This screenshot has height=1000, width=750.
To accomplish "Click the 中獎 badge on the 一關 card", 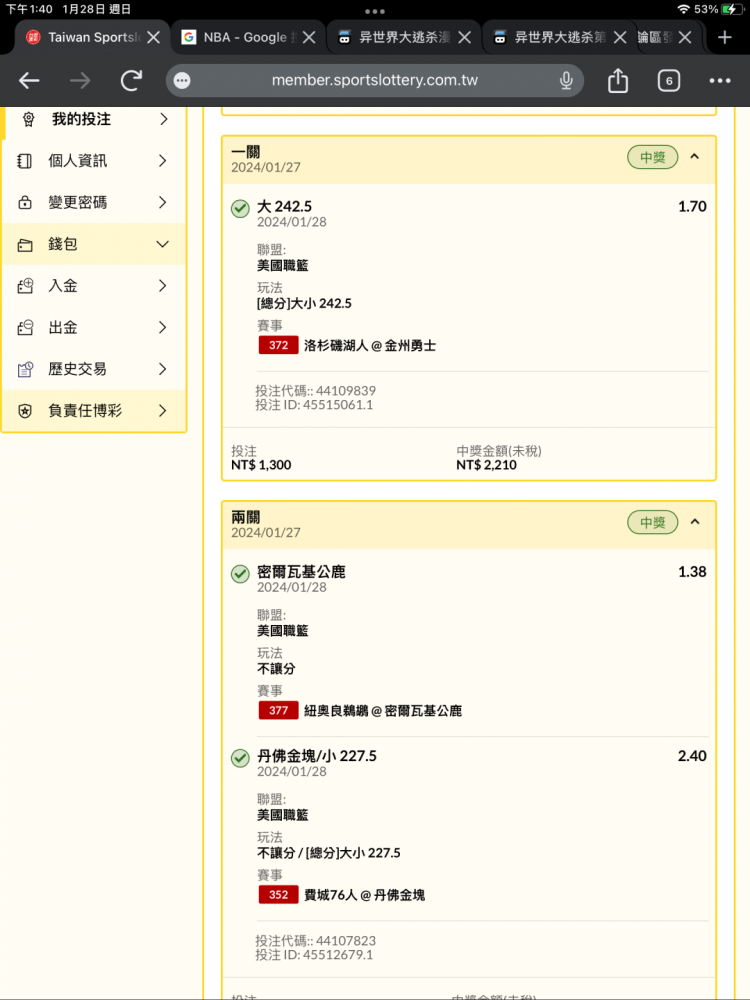I will pos(652,157).
